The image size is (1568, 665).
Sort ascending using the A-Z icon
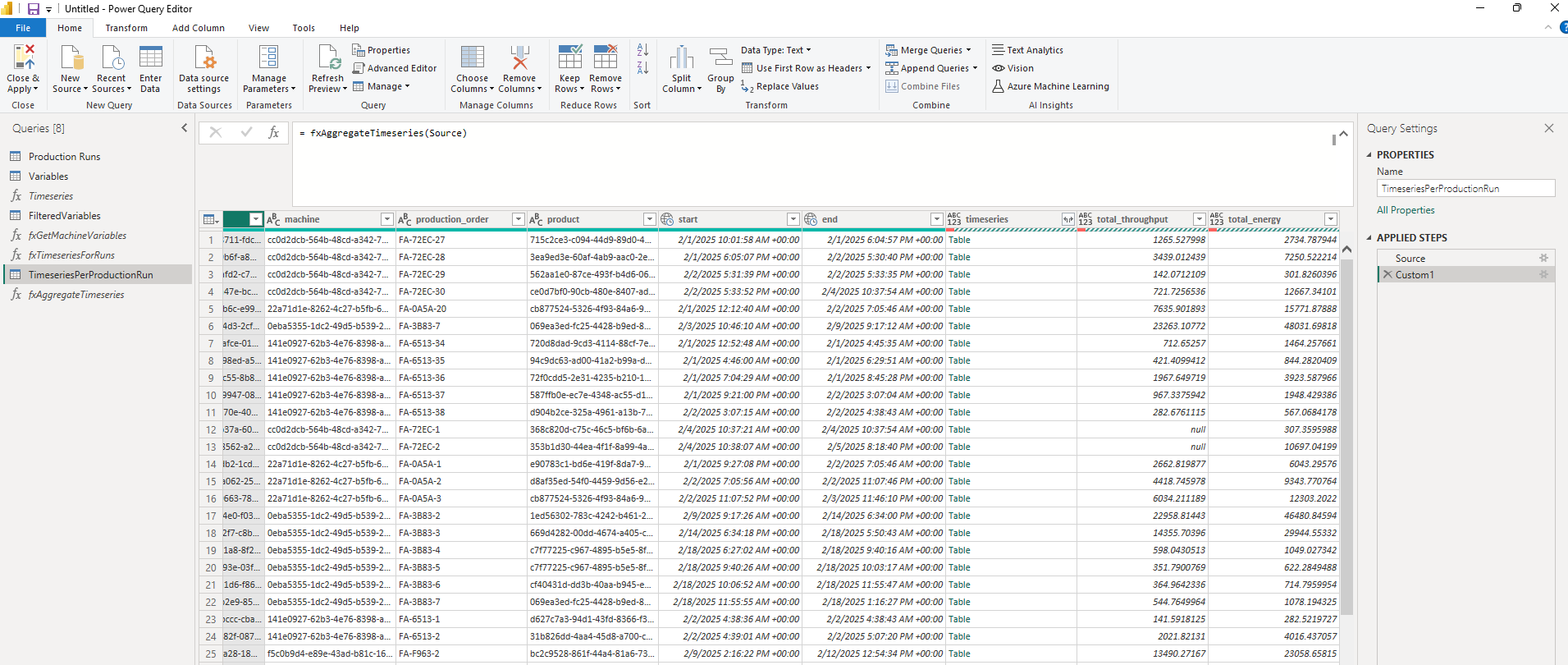point(642,51)
